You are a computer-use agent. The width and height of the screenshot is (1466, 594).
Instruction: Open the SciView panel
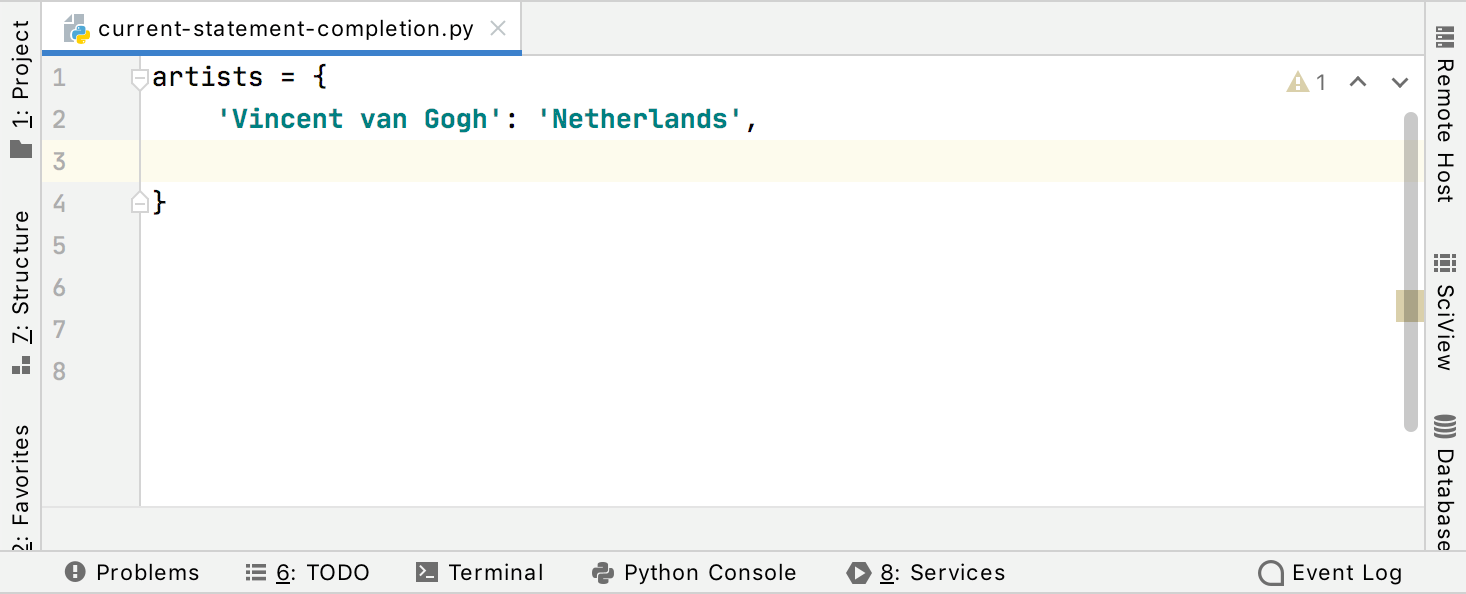1443,310
